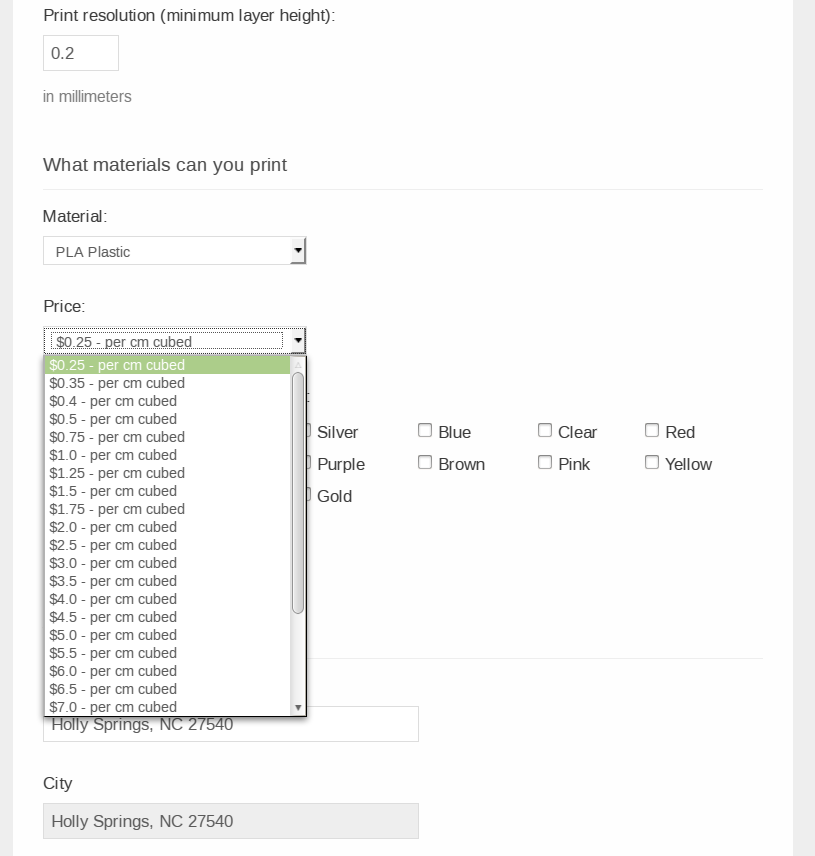Choose $7.0 per cm cubed option
815x856 pixels.
click(x=113, y=707)
